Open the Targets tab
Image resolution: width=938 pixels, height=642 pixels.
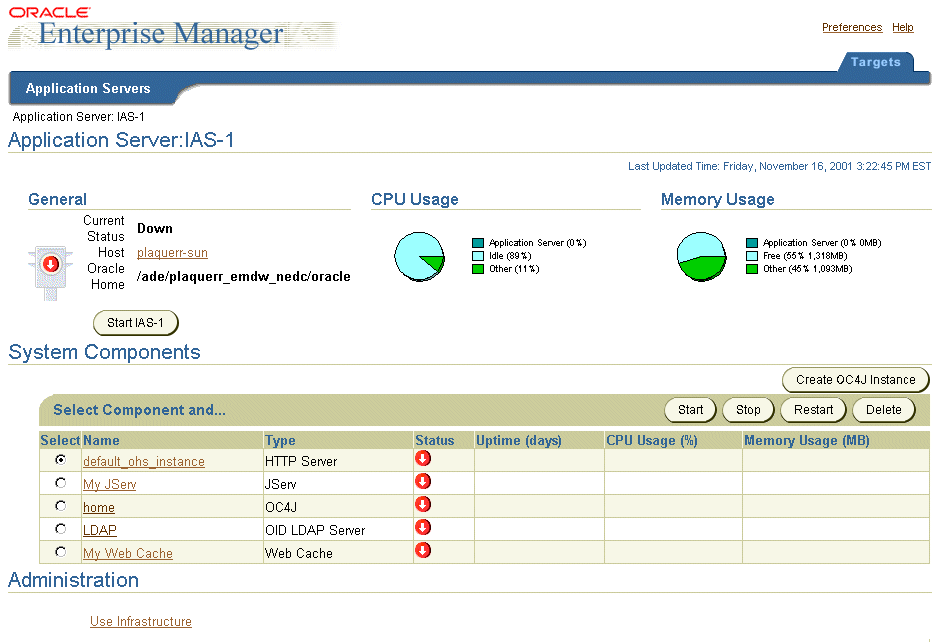tap(875, 62)
